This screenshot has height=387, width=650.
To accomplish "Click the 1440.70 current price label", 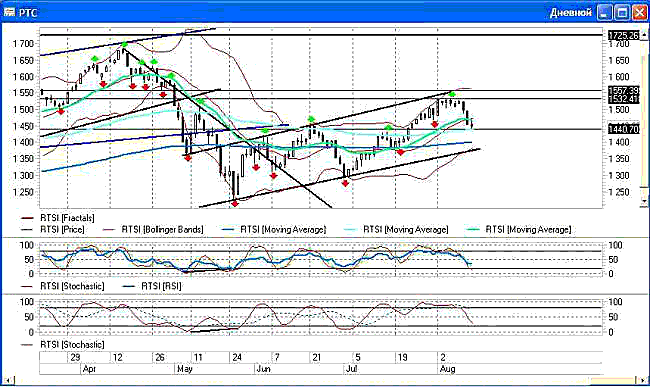I will tap(623, 129).
